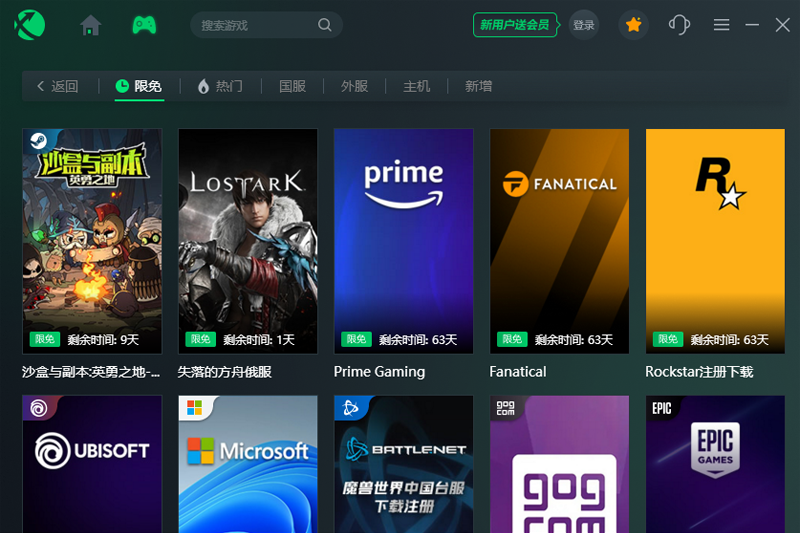
Task: Click the 限免 tag on 沙盒与副本 cover
Action: click(45, 339)
